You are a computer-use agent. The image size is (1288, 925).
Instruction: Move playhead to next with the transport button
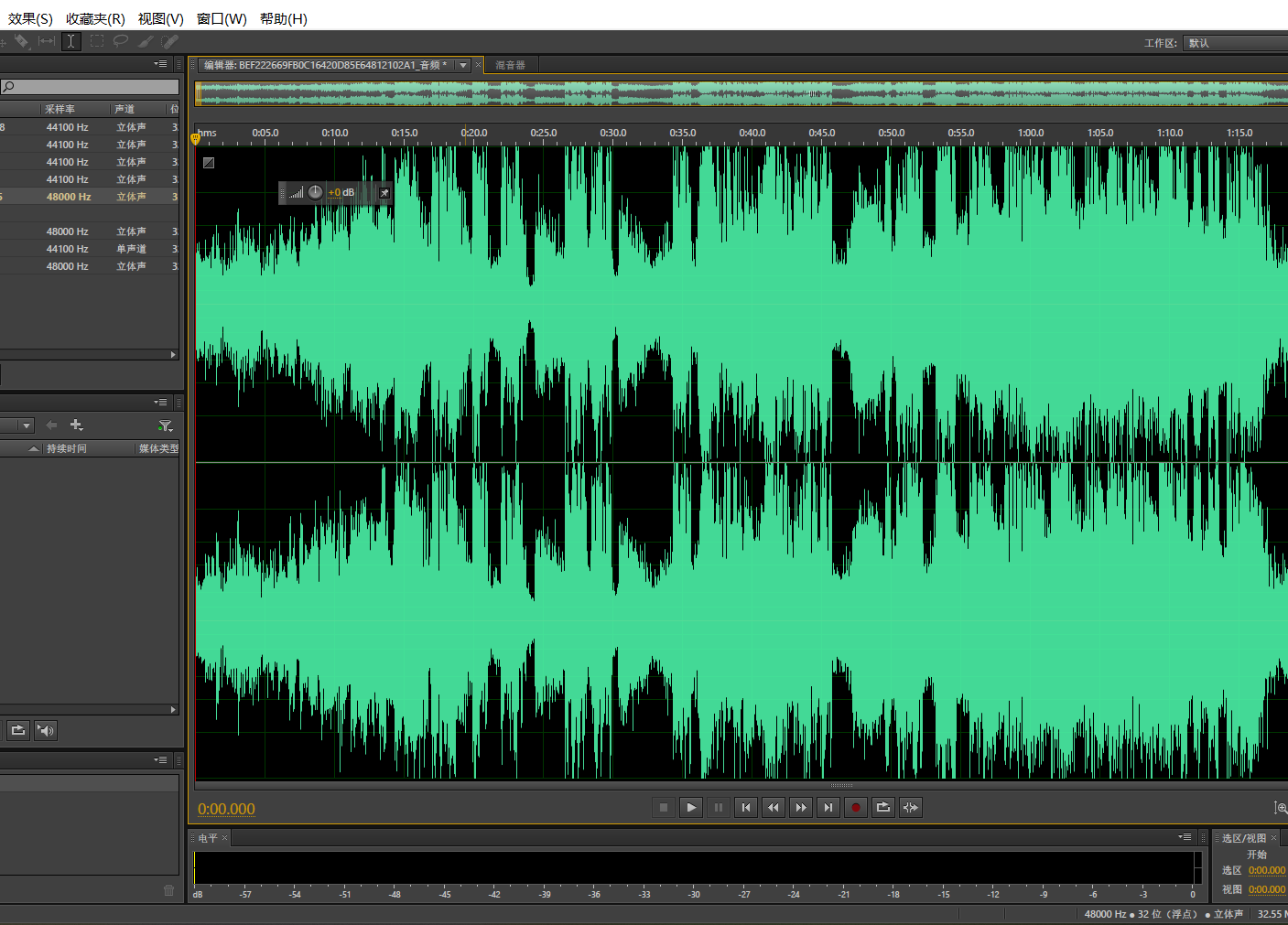pyautogui.click(x=828, y=807)
